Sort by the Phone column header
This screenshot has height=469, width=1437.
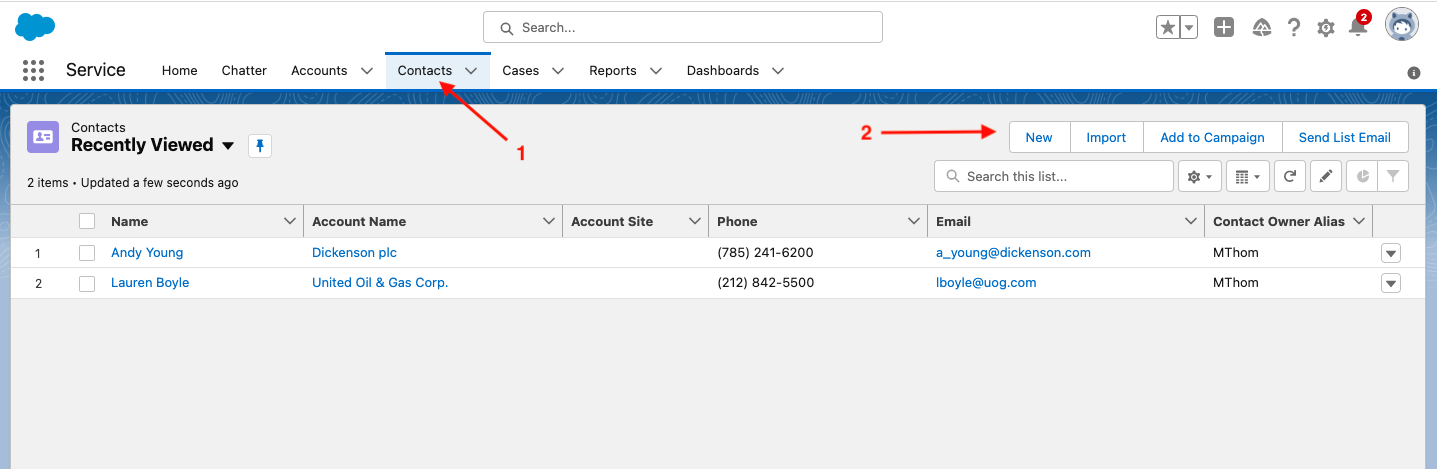(737, 221)
